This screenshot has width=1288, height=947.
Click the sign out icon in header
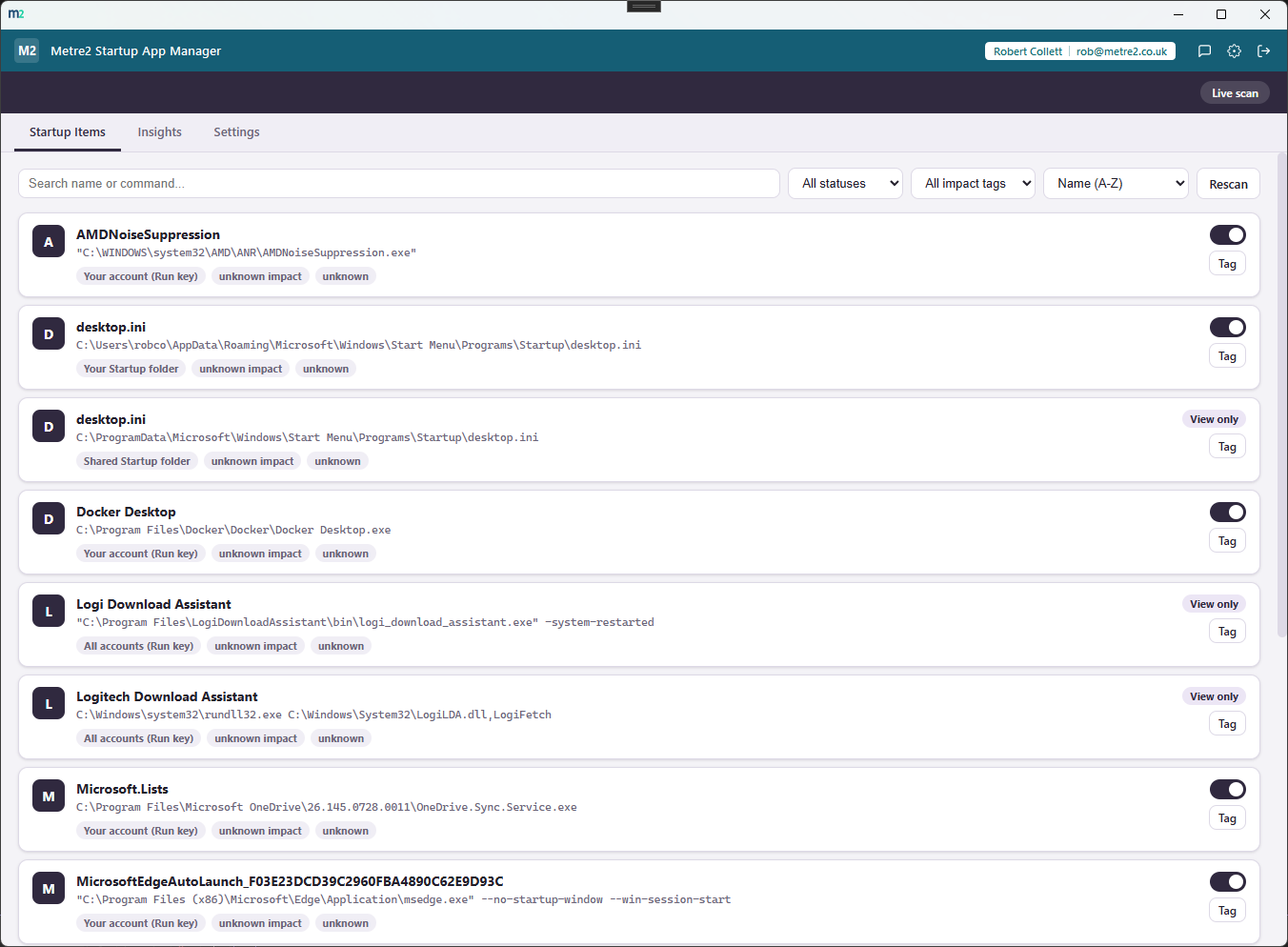pos(1263,51)
